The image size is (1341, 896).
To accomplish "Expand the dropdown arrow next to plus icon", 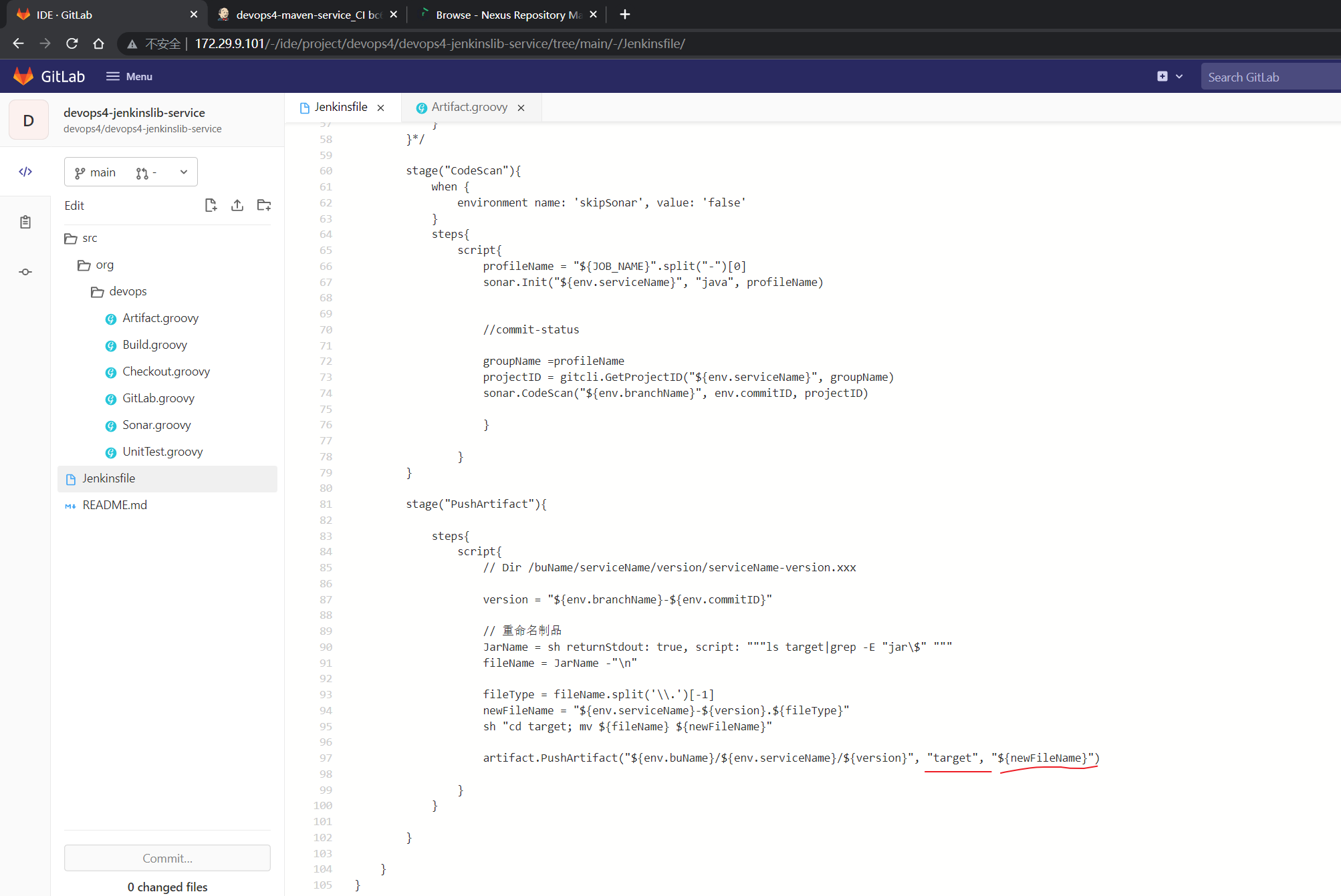I will tap(1179, 76).
